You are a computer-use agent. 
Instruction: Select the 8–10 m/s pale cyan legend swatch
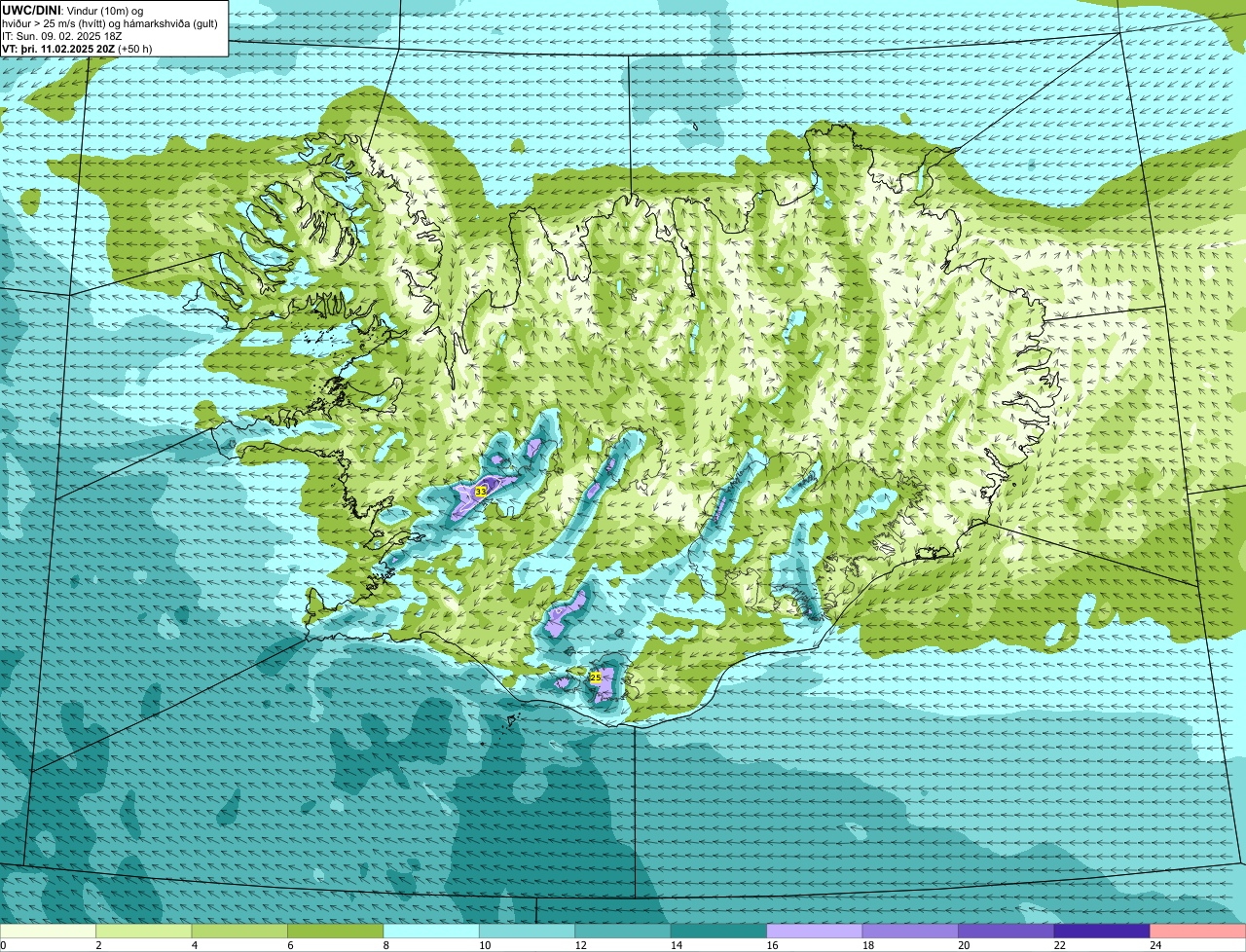click(x=431, y=931)
